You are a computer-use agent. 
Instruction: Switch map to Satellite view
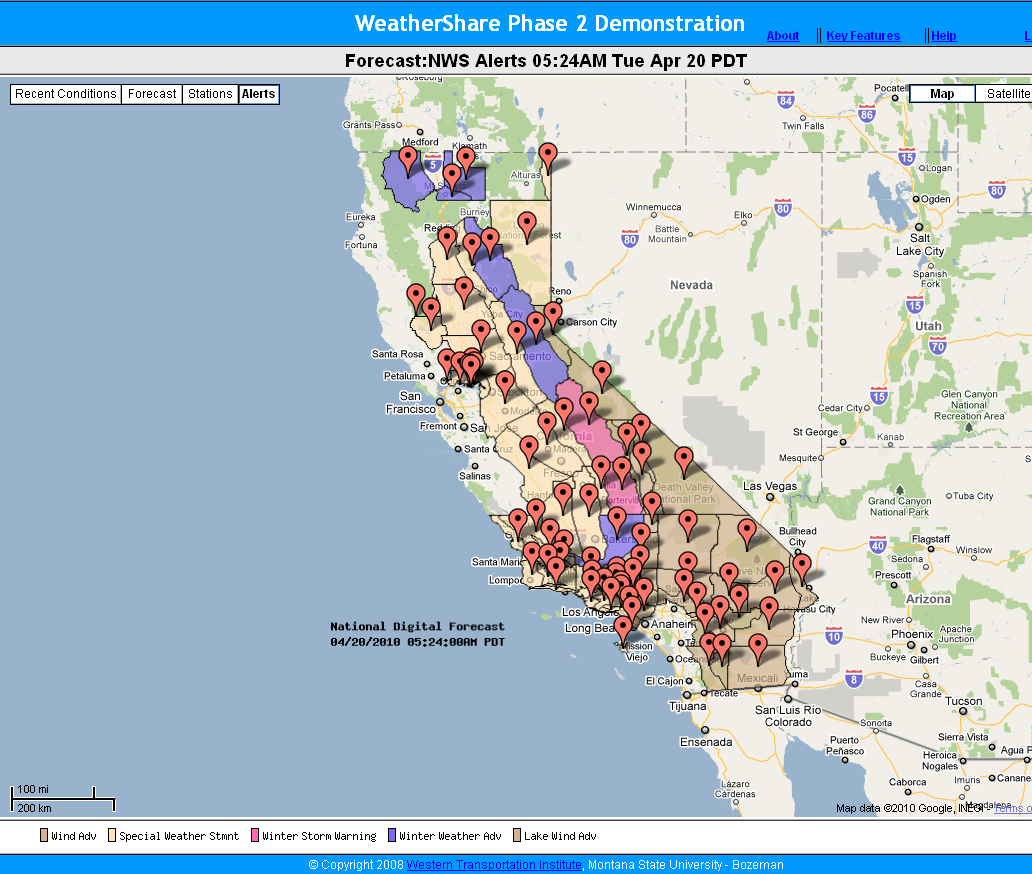(1005, 94)
